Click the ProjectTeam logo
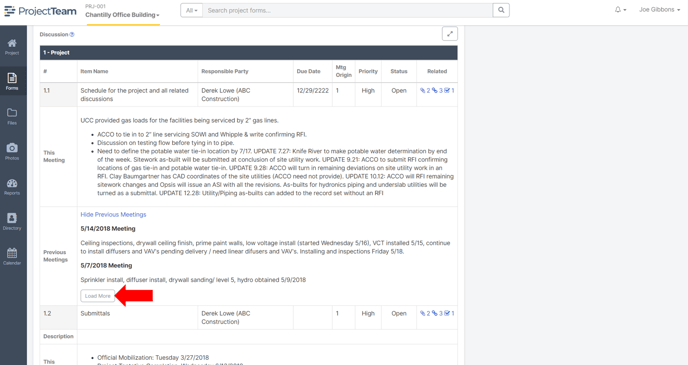 [40, 11]
